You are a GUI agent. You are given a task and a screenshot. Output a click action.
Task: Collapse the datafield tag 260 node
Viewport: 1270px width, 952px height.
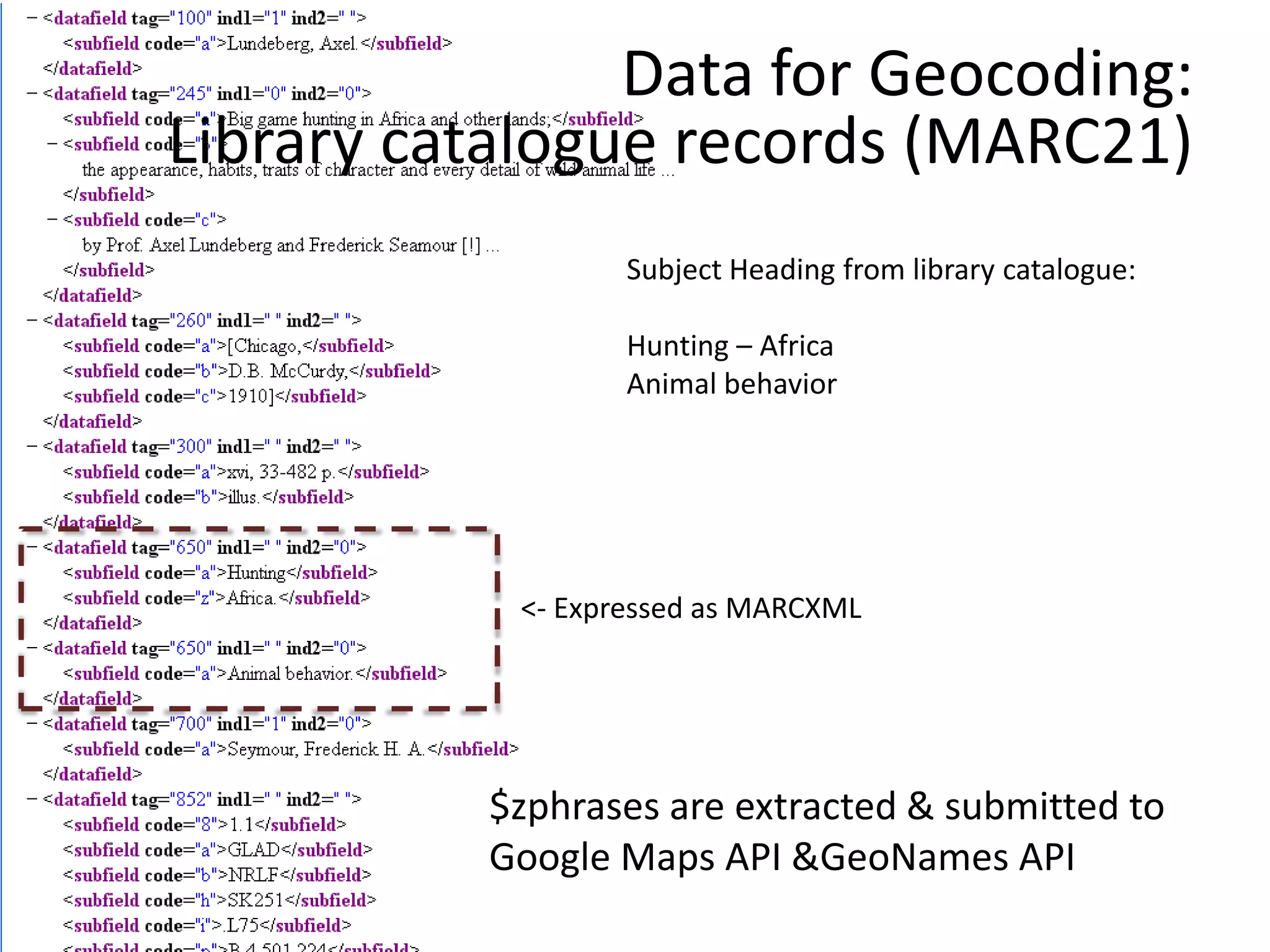click(32, 320)
